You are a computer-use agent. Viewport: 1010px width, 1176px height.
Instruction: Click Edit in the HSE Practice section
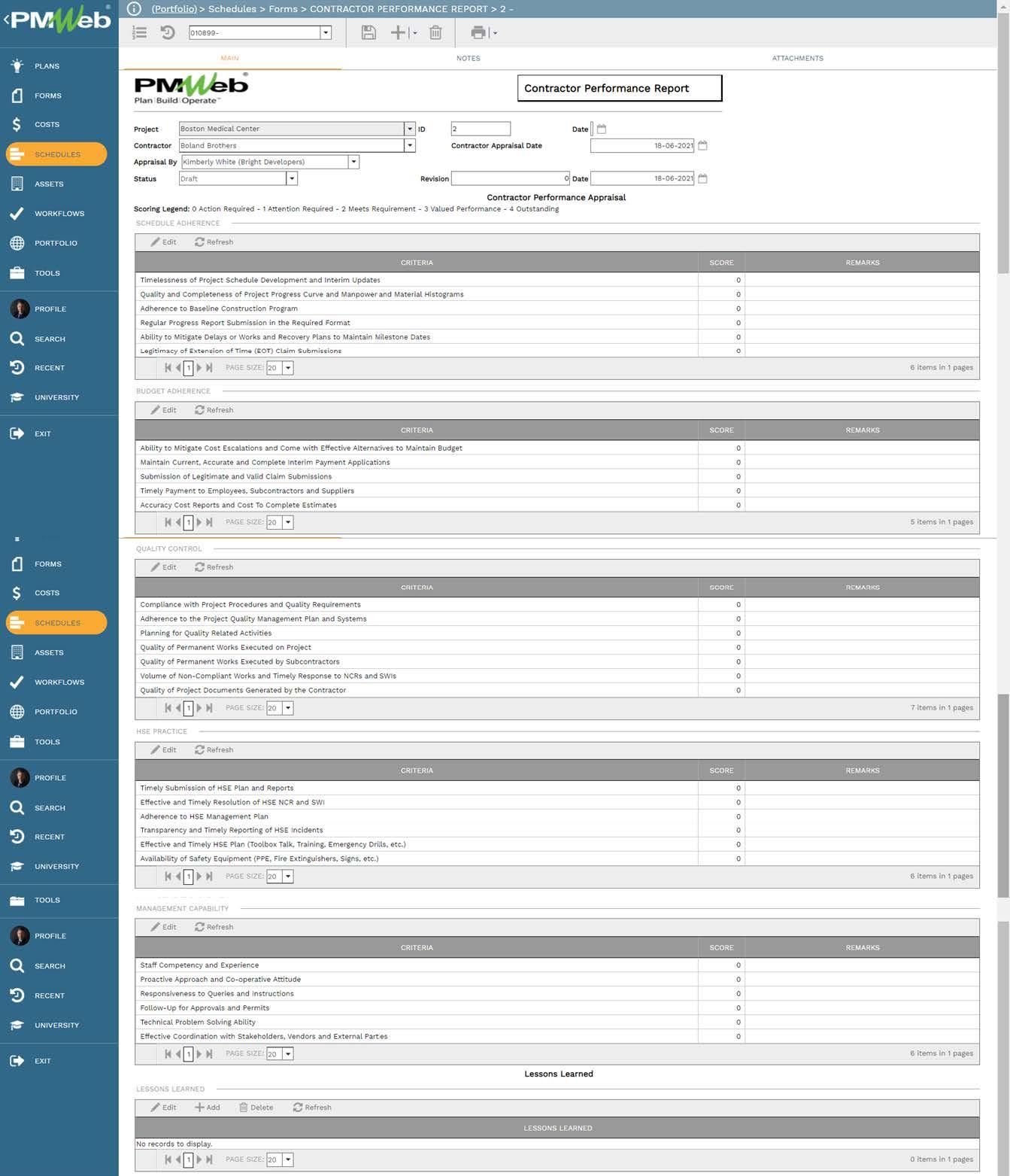[x=163, y=750]
